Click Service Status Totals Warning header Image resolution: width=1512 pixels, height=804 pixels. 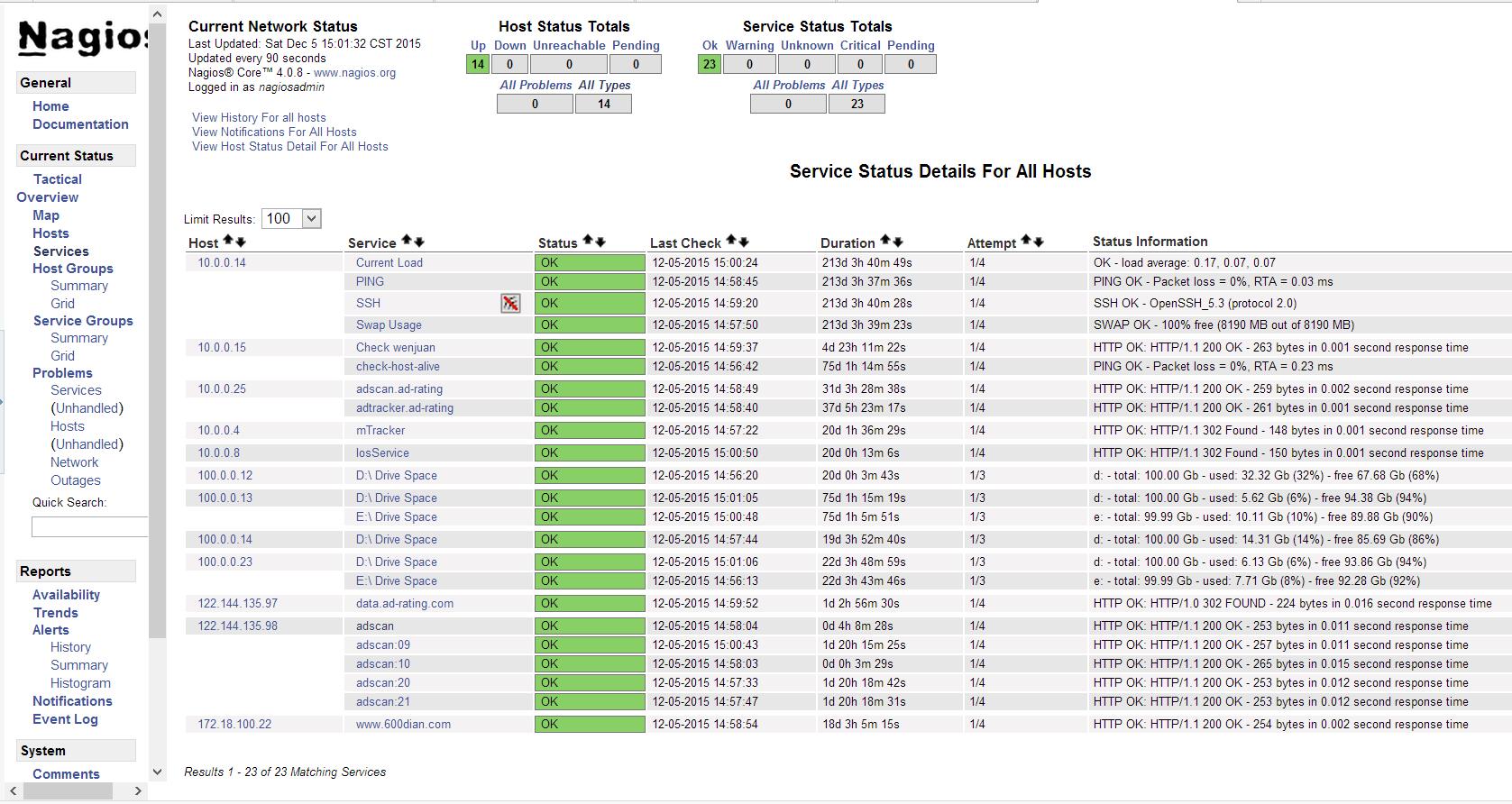point(749,46)
